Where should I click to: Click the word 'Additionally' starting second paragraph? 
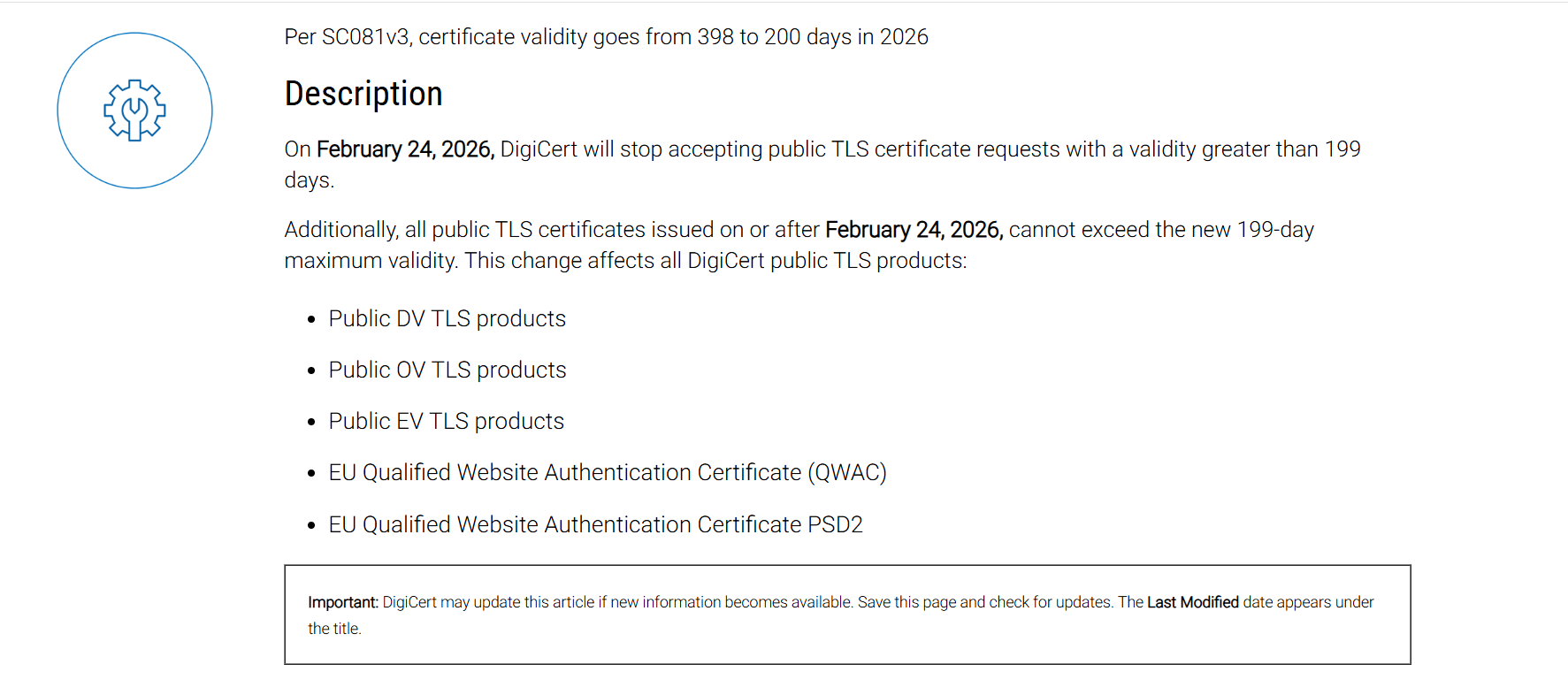tap(341, 230)
